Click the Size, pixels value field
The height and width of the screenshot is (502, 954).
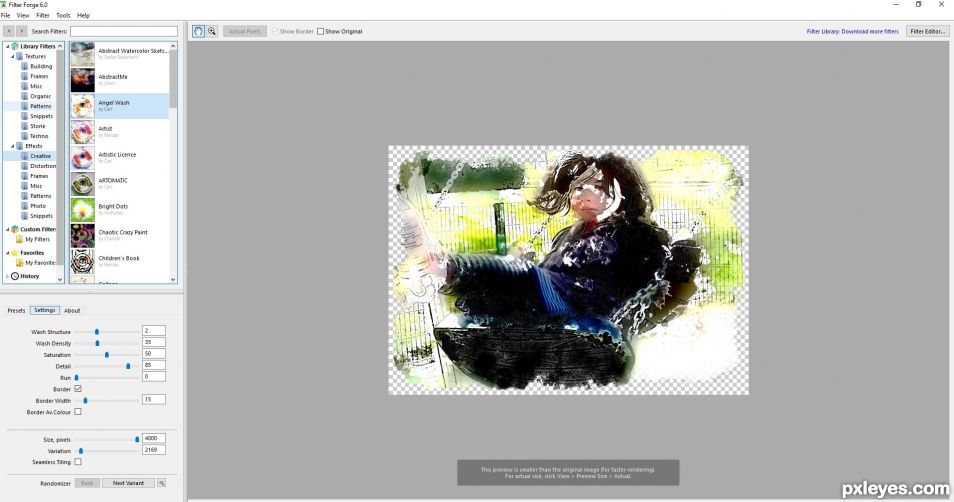[x=154, y=438]
